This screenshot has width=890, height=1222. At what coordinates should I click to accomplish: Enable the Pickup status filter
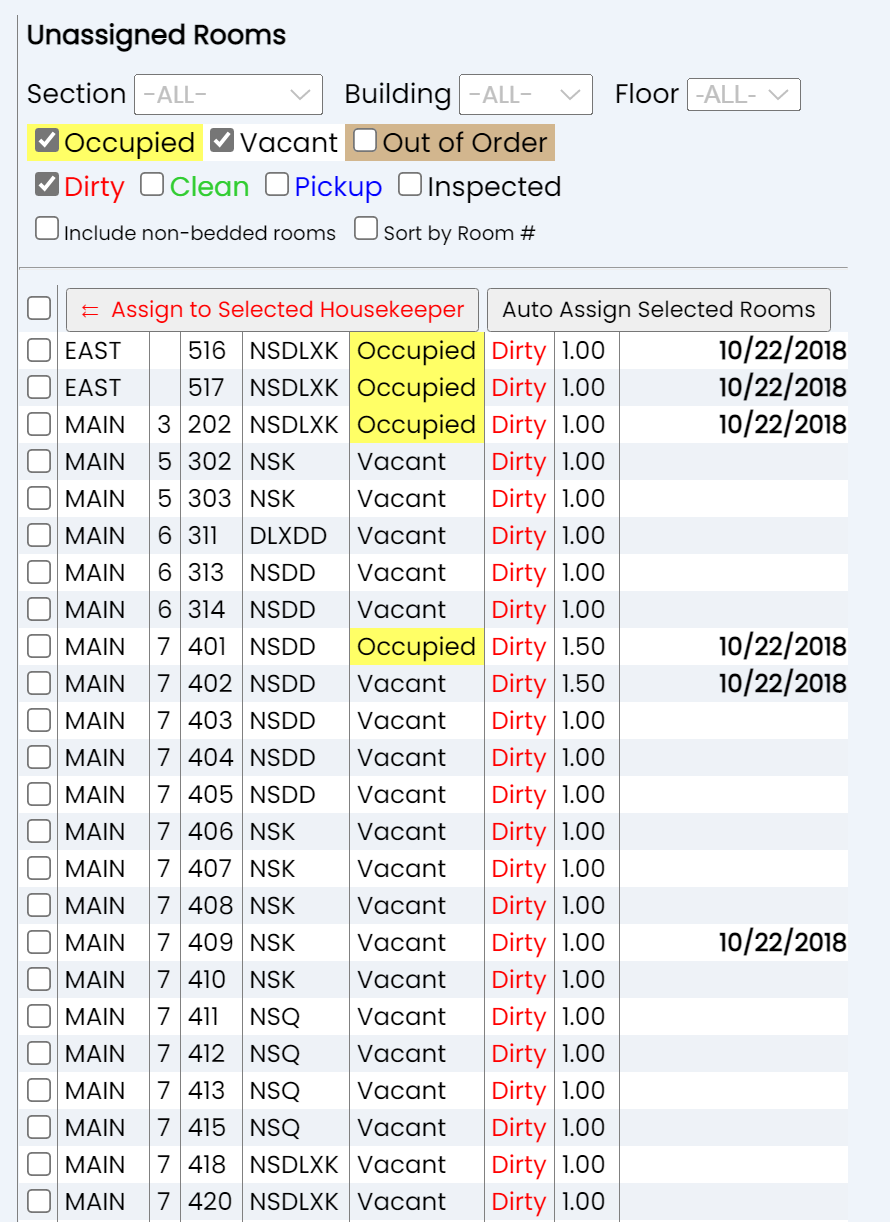[277, 185]
